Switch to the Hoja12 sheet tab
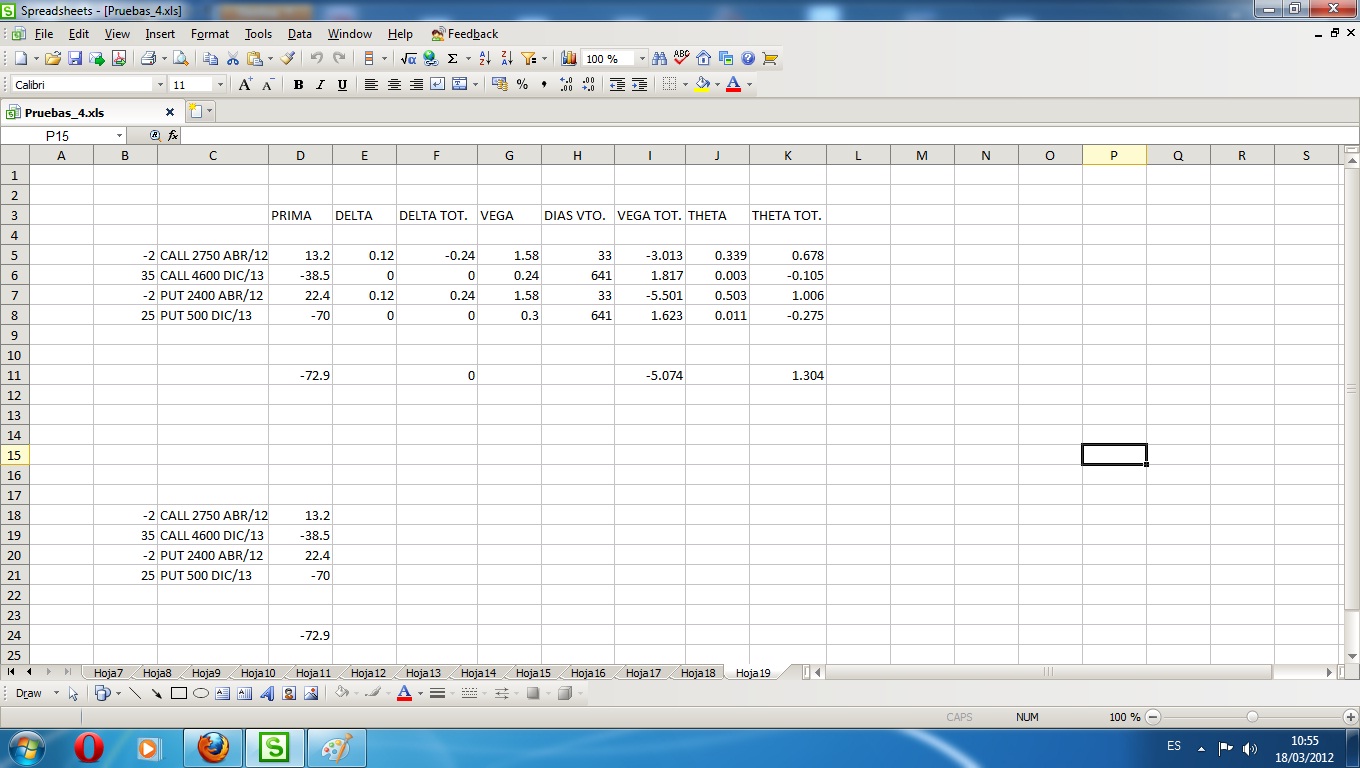The image size is (1360, 768). pyautogui.click(x=368, y=673)
